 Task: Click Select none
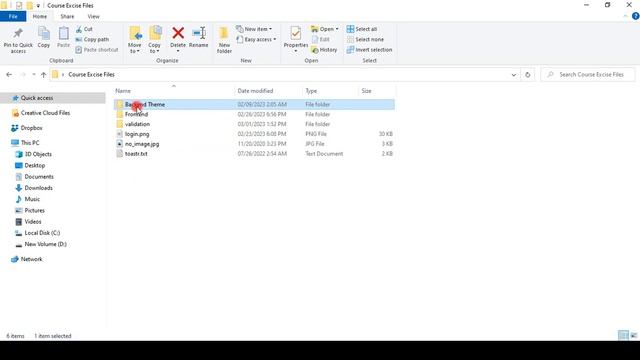(365, 40)
